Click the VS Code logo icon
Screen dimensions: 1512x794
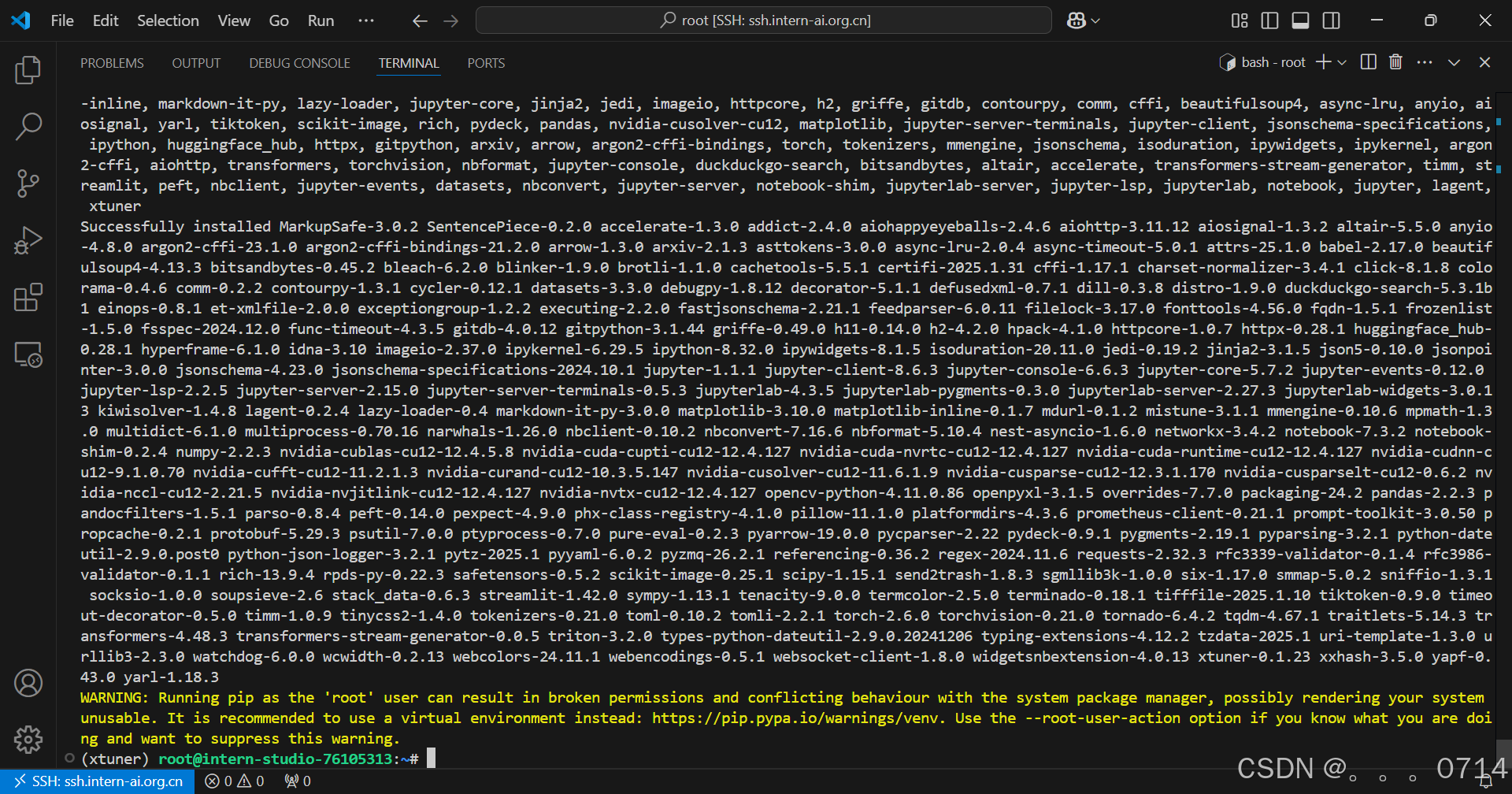tap(21, 20)
